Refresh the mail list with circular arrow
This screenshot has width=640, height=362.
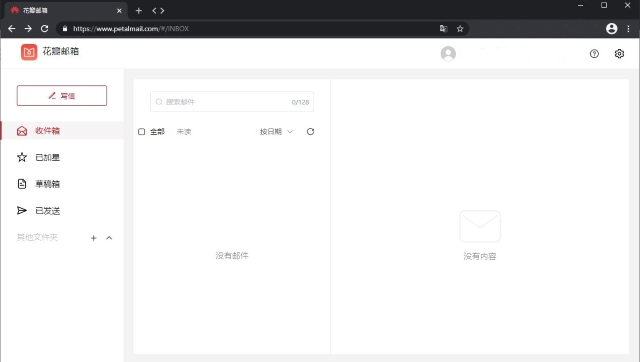310,131
